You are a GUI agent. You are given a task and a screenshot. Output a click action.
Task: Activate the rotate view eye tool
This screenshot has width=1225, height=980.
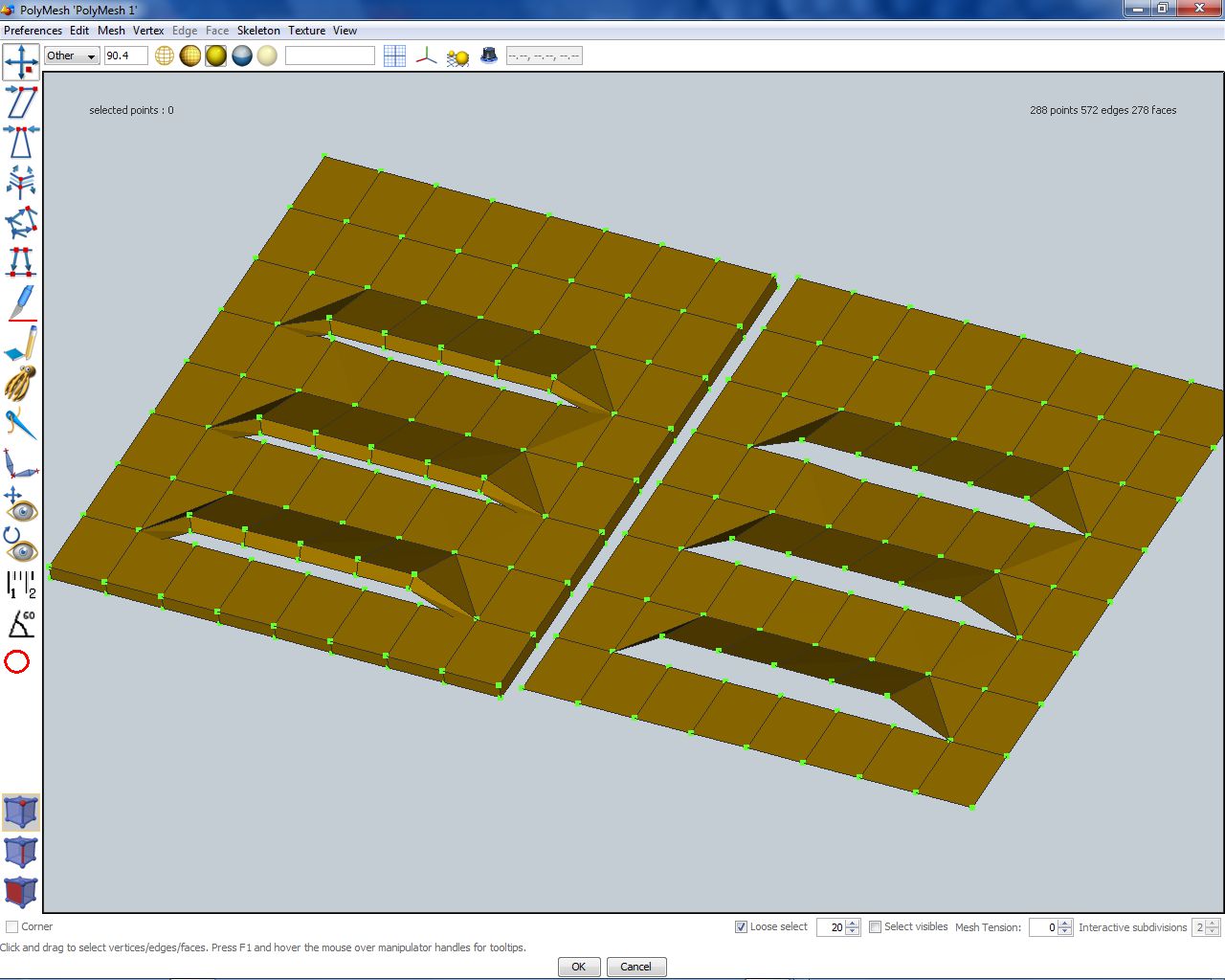pos(20,545)
